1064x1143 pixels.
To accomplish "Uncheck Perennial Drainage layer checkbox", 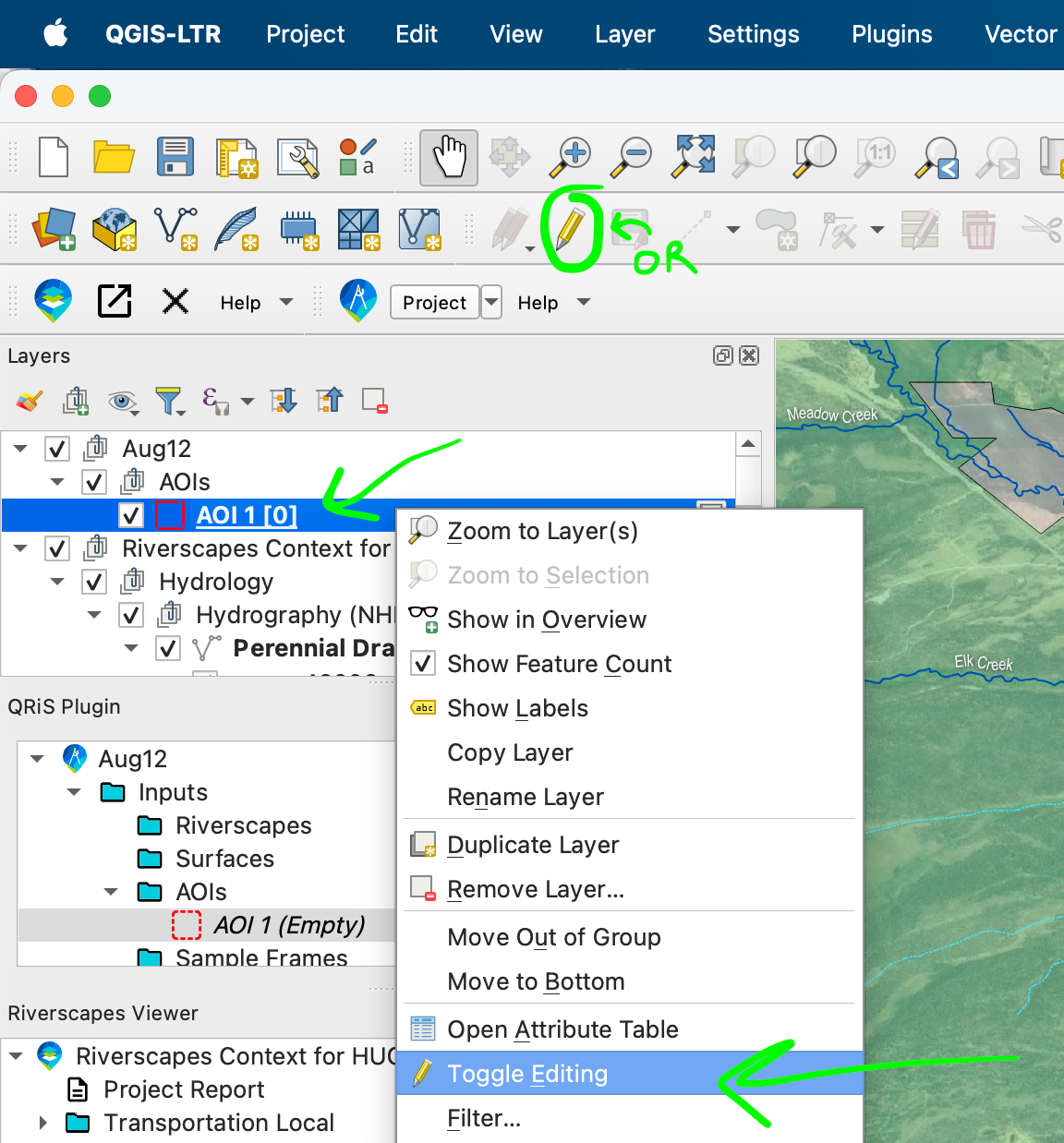I will [x=168, y=648].
